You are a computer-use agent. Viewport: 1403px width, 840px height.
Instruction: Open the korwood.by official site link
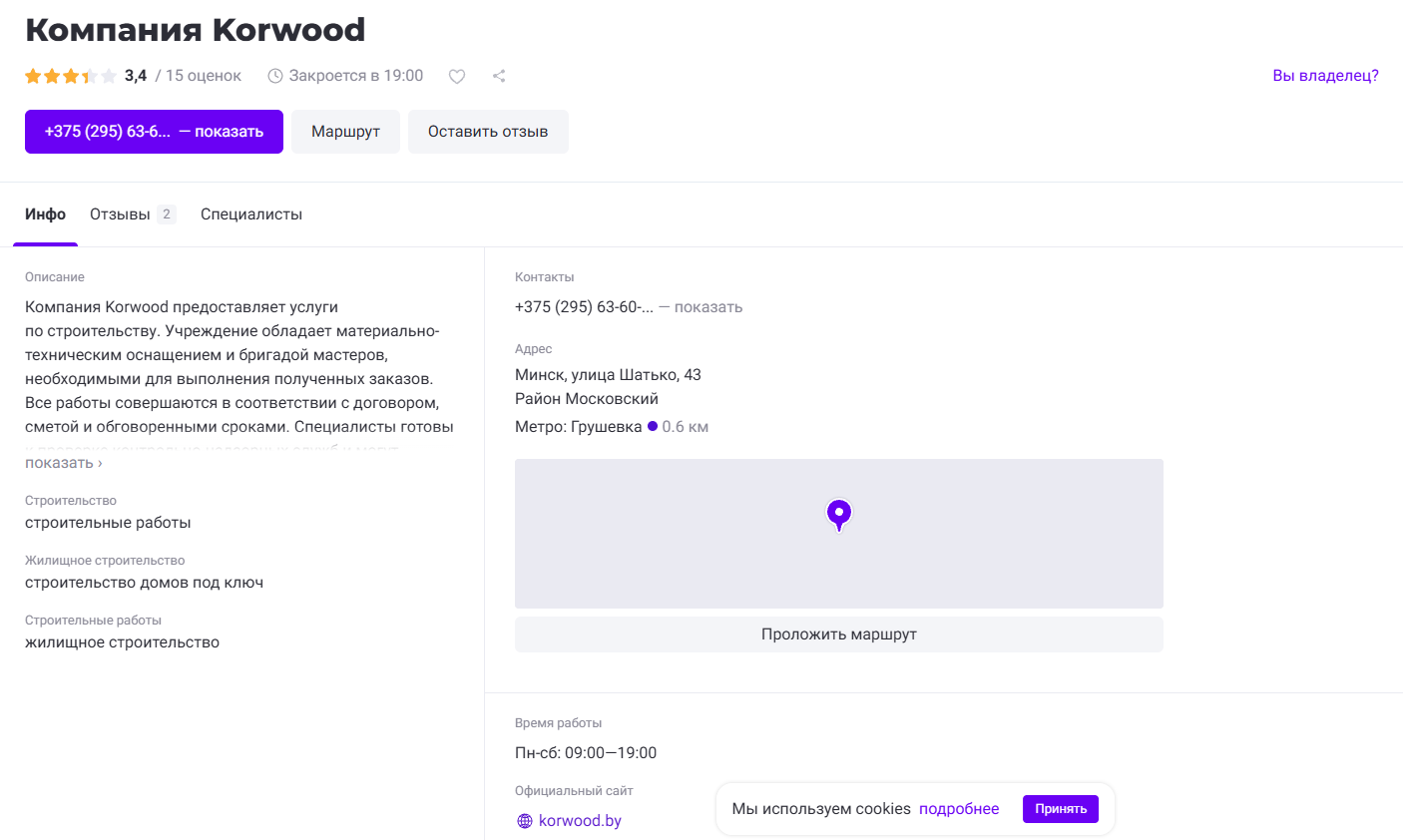pos(580,821)
